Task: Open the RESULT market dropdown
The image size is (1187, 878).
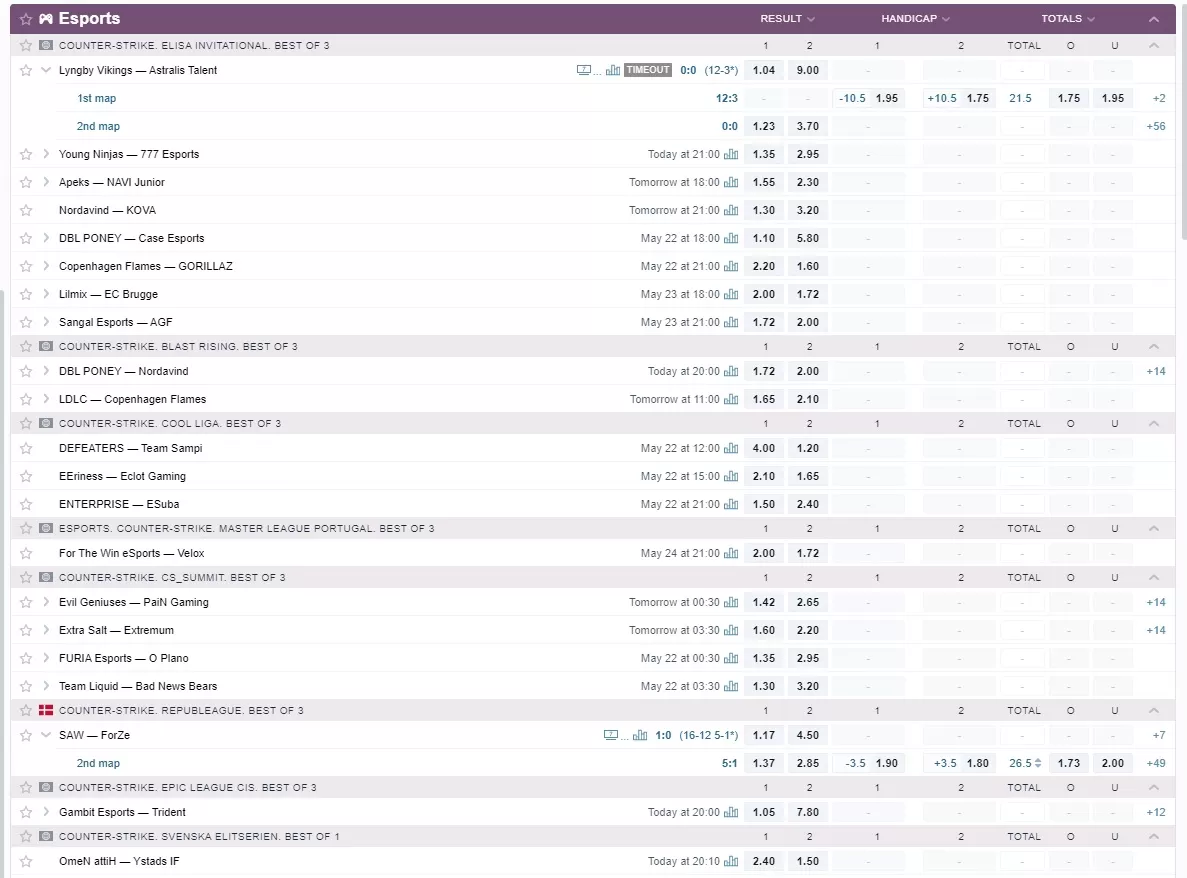Action: (x=787, y=19)
